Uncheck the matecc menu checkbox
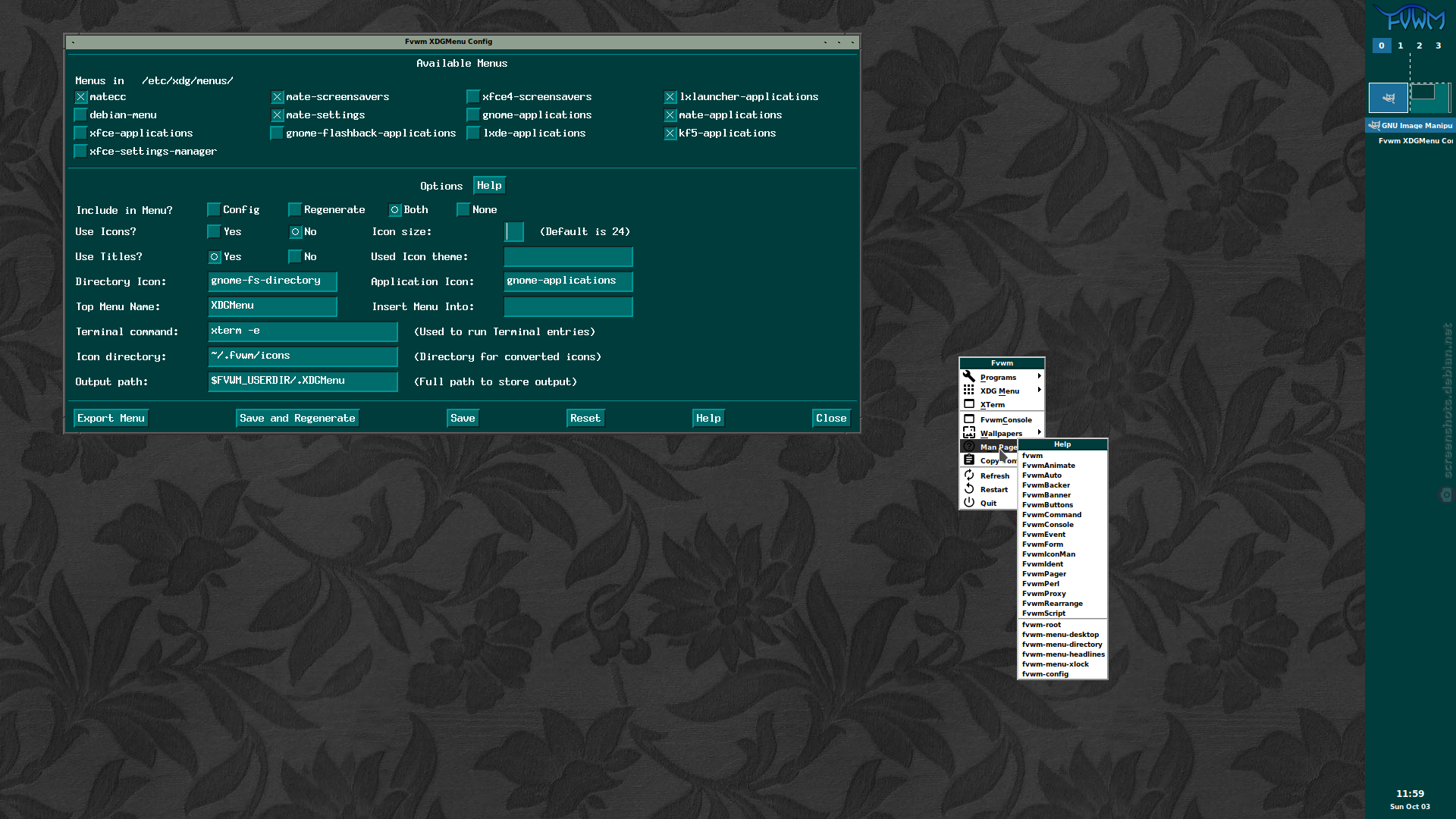This screenshot has width=1456, height=819. (x=80, y=97)
